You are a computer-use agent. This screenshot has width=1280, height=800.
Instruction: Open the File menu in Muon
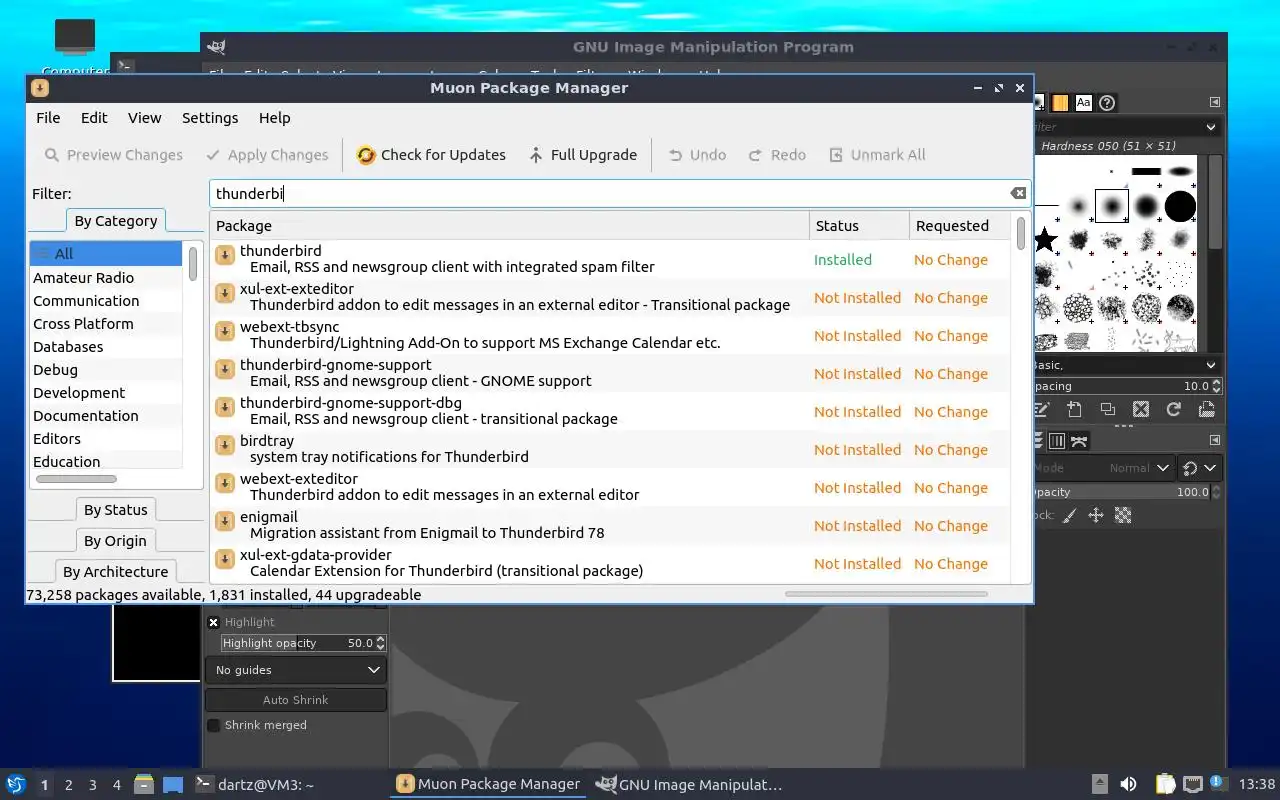click(x=48, y=118)
